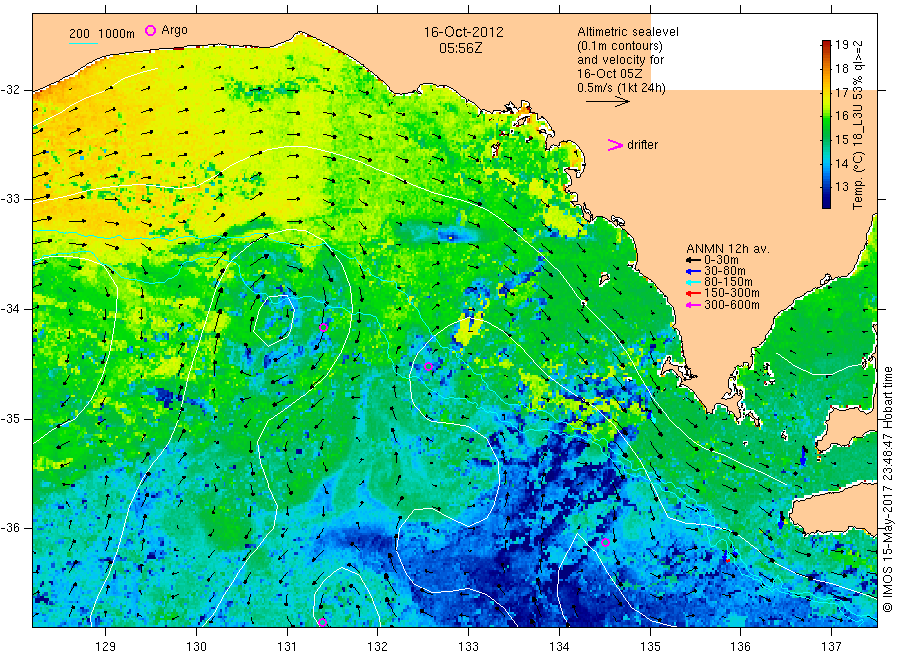Click the '16-Oct 05Z' text
The height and width of the screenshot is (660, 900).
tap(610, 73)
